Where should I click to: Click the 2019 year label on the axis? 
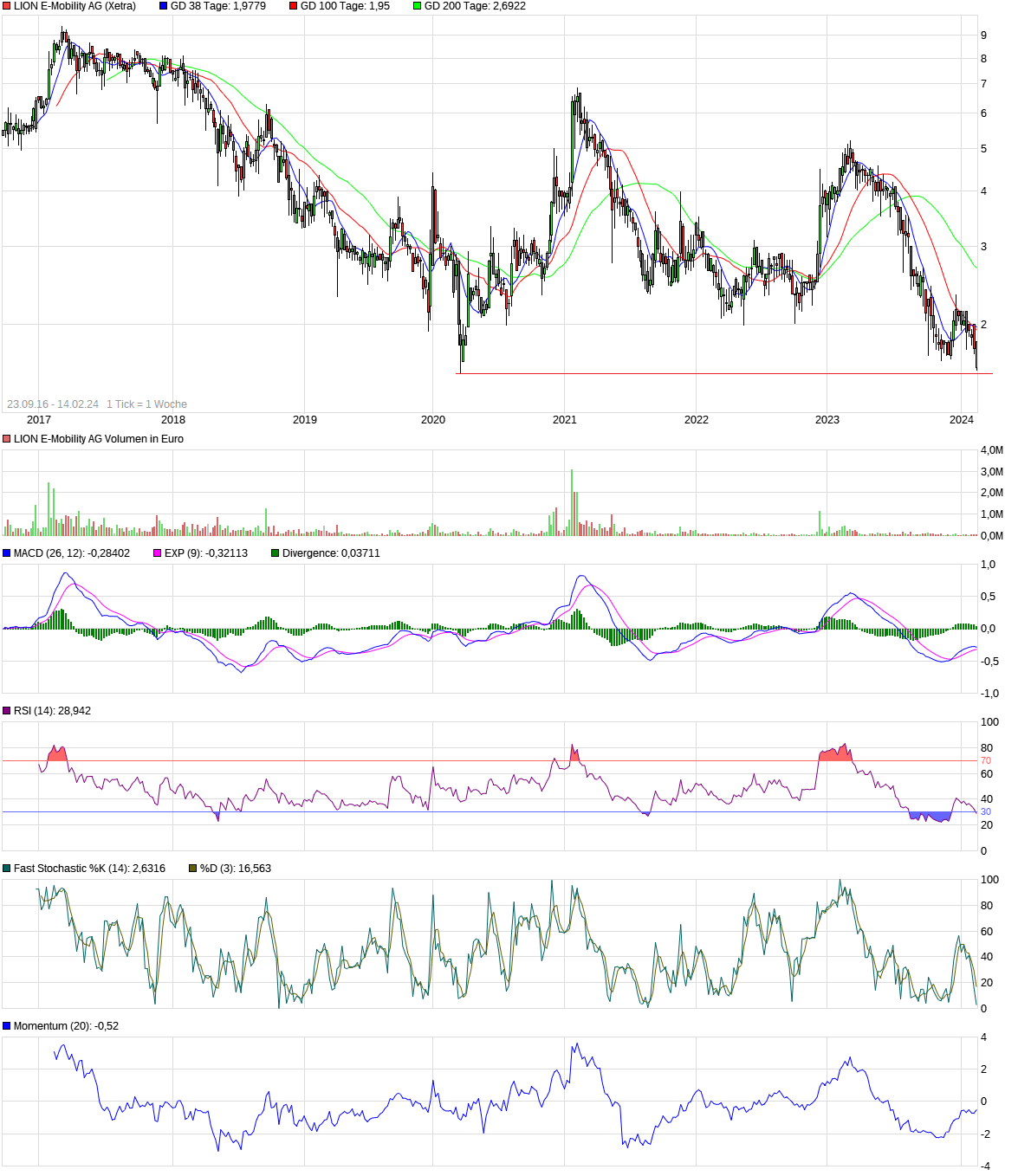pos(305,420)
